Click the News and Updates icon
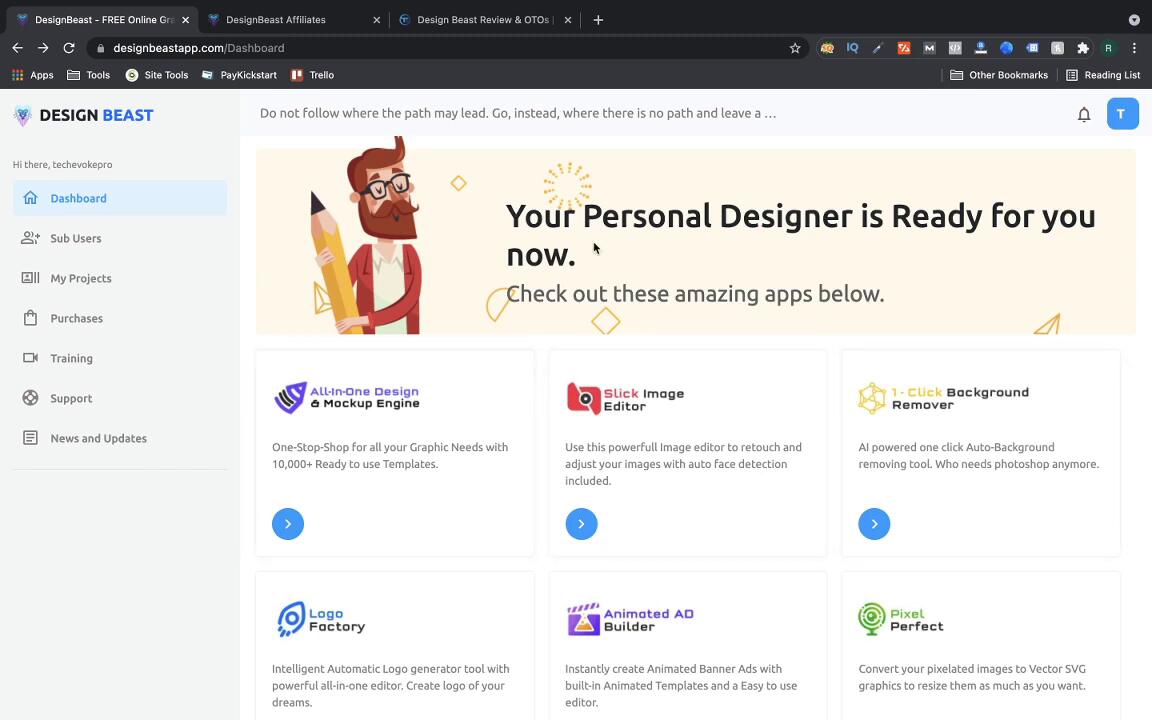Image resolution: width=1152 pixels, height=720 pixels. tap(30, 438)
